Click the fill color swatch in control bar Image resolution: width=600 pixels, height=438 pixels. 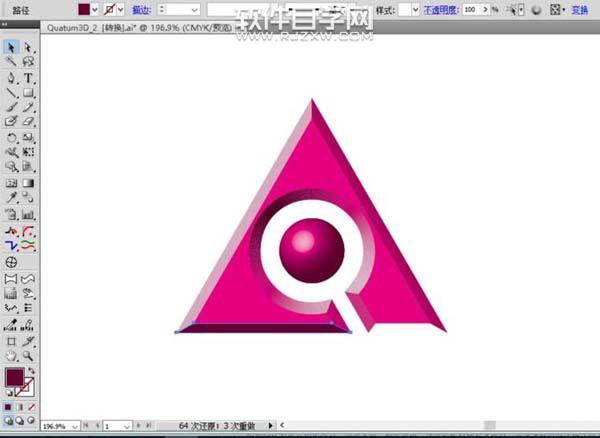click(x=84, y=10)
